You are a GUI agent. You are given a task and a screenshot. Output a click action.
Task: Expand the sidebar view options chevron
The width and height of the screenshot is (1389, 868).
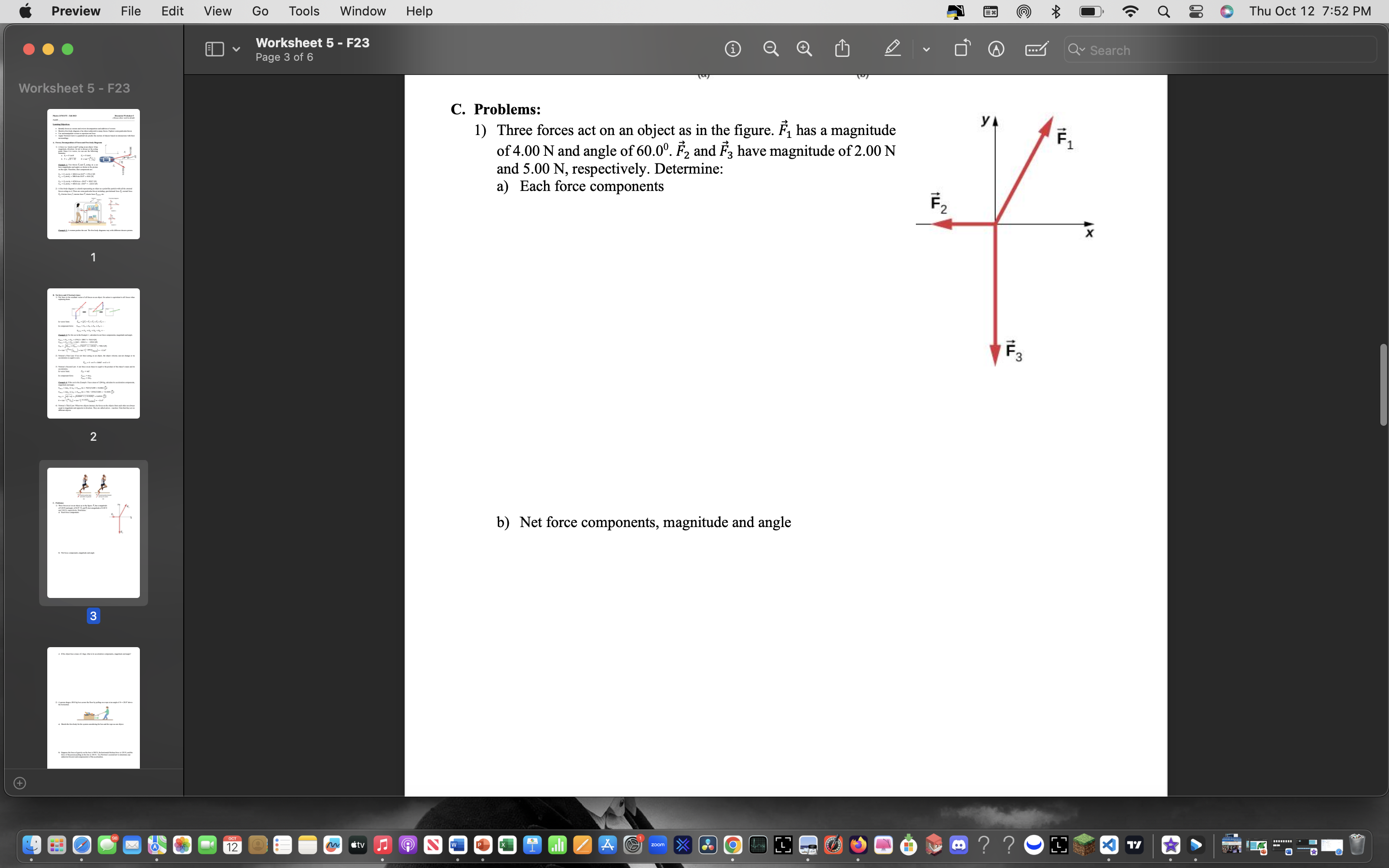pos(236,49)
